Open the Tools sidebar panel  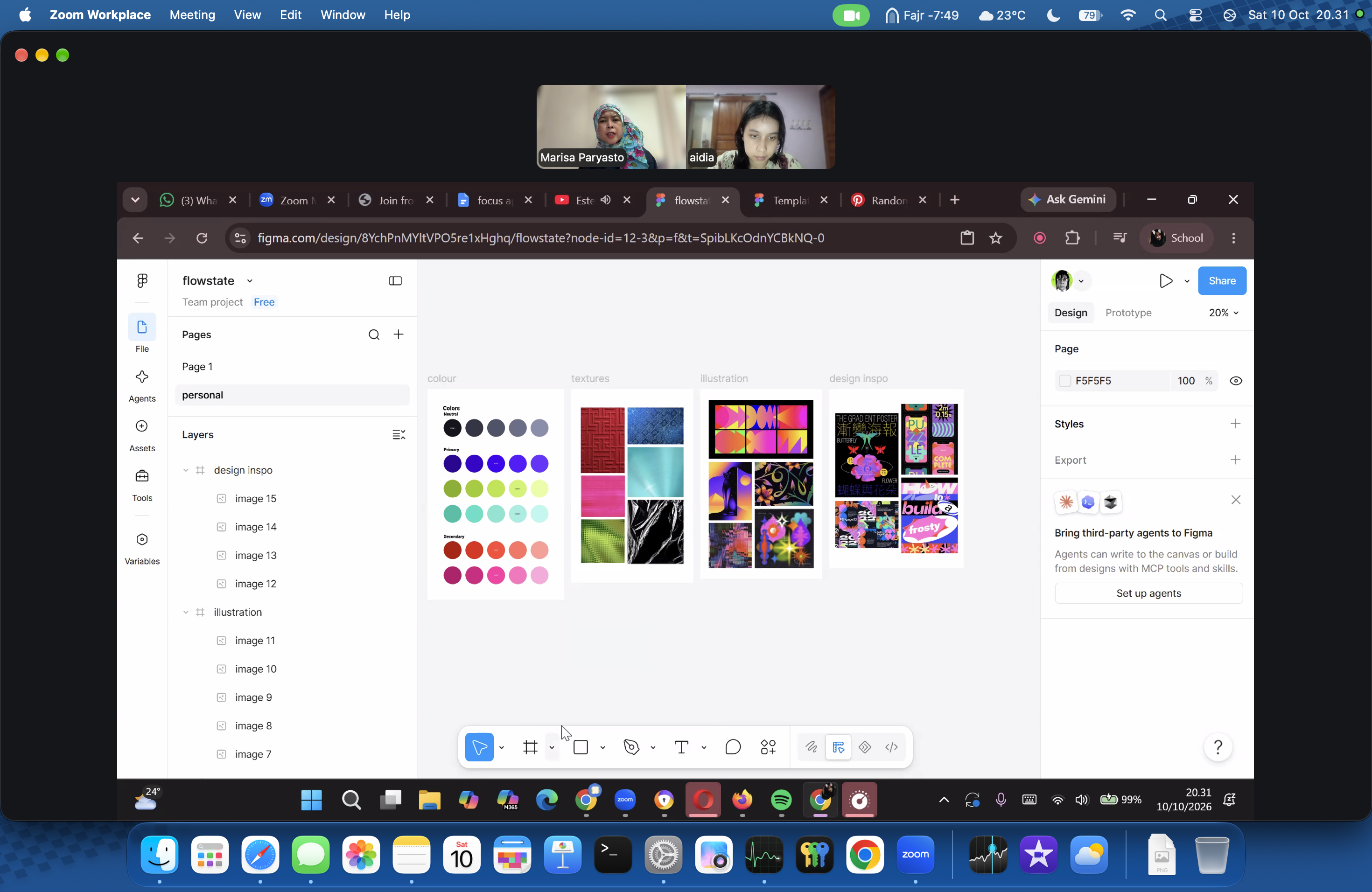(x=142, y=485)
